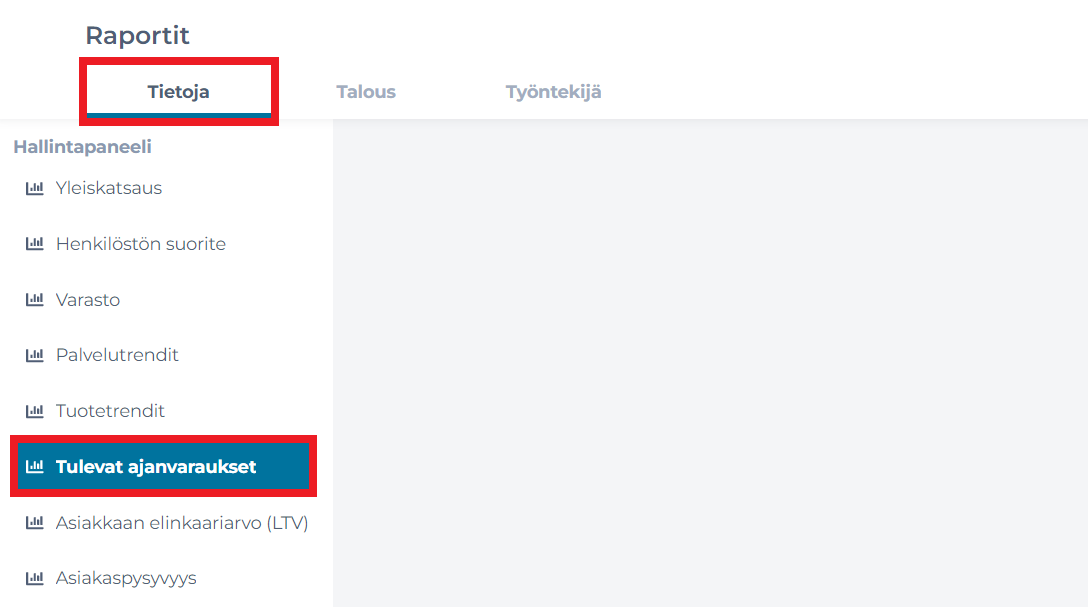1088x607 pixels.
Task: Click chart icon beside Asiakkaan elinkaariarvo (LTV)
Action: 35,522
